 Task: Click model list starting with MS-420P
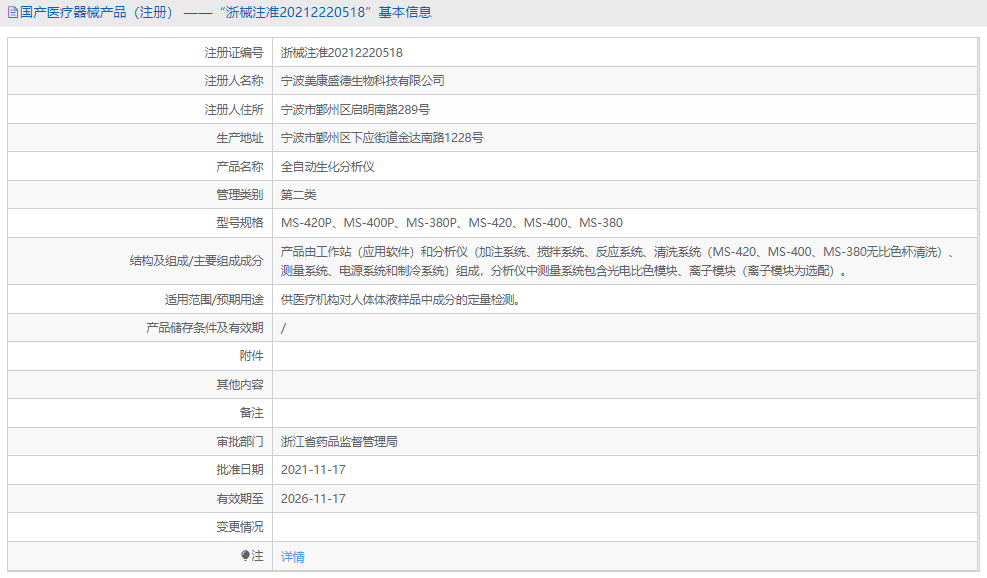click(x=452, y=223)
